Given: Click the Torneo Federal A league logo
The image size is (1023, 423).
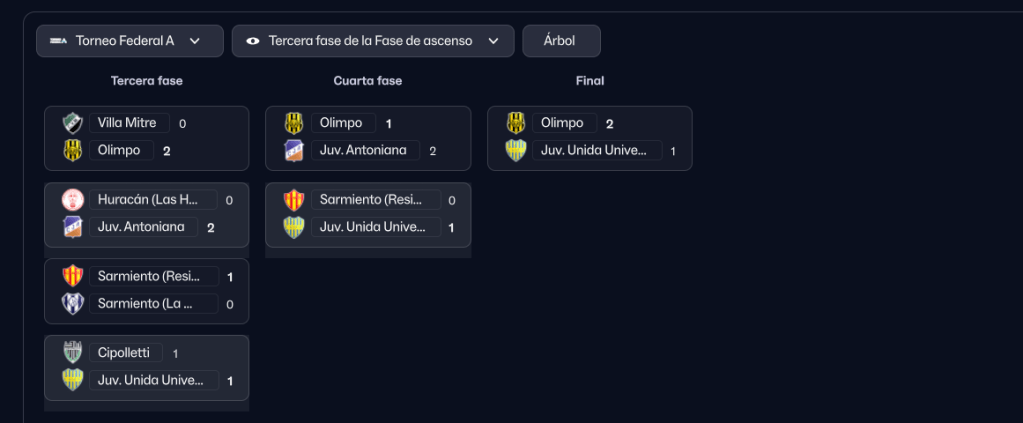Looking at the screenshot, I should (58, 41).
